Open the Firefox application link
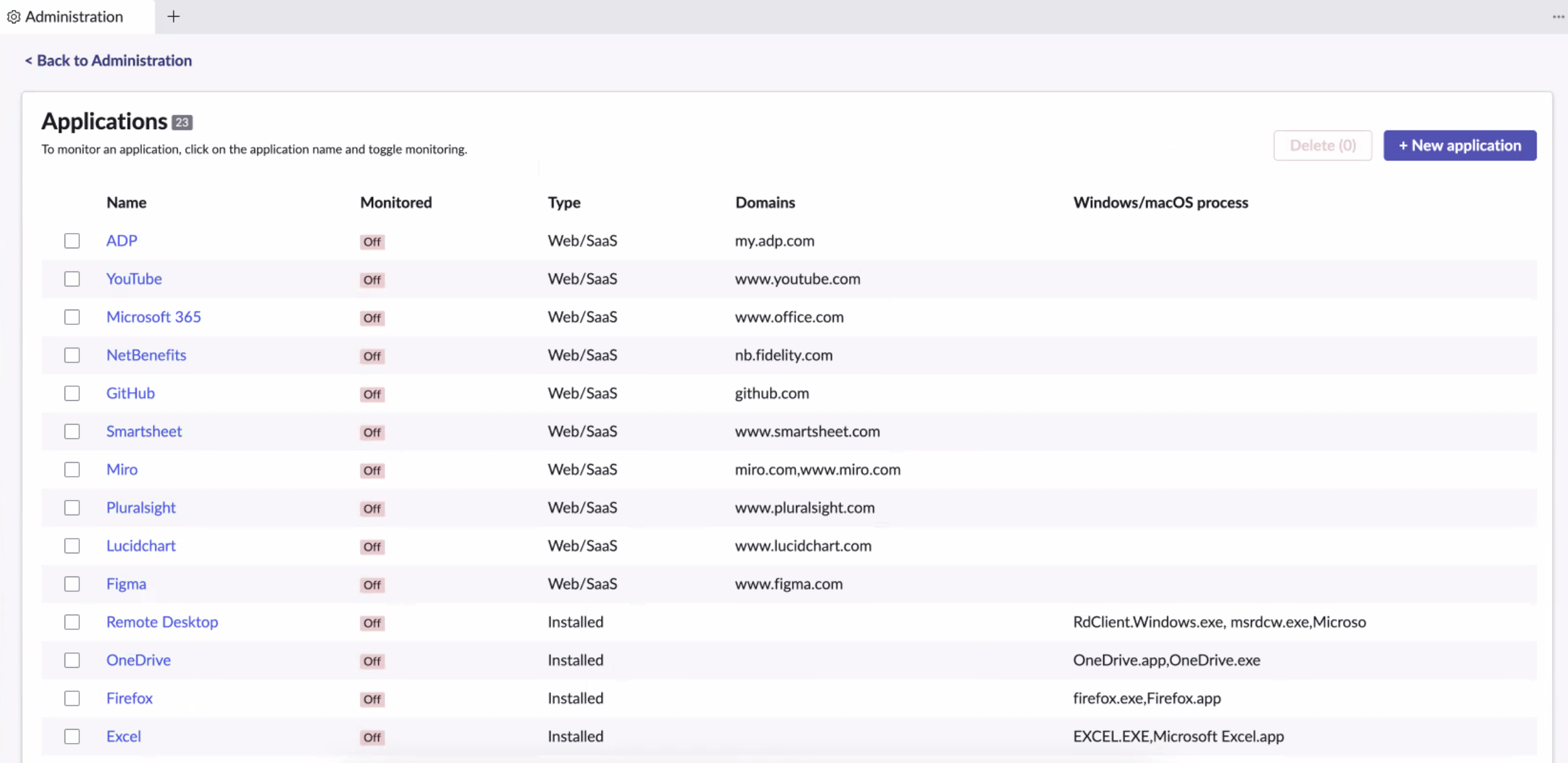Viewport: 1568px width, 763px height. click(x=129, y=698)
